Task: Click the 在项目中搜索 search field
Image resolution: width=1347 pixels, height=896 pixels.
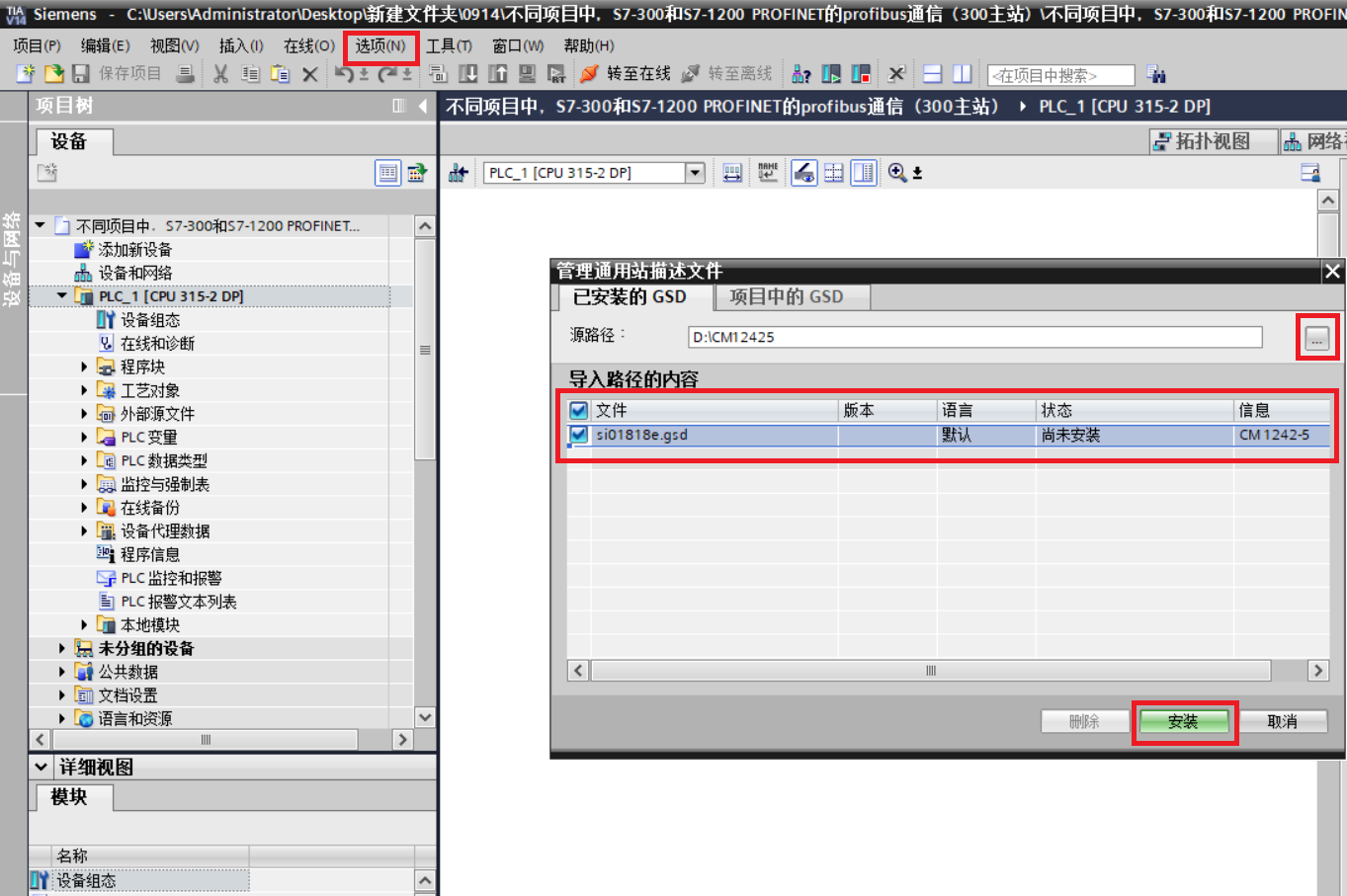Action: [1061, 75]
